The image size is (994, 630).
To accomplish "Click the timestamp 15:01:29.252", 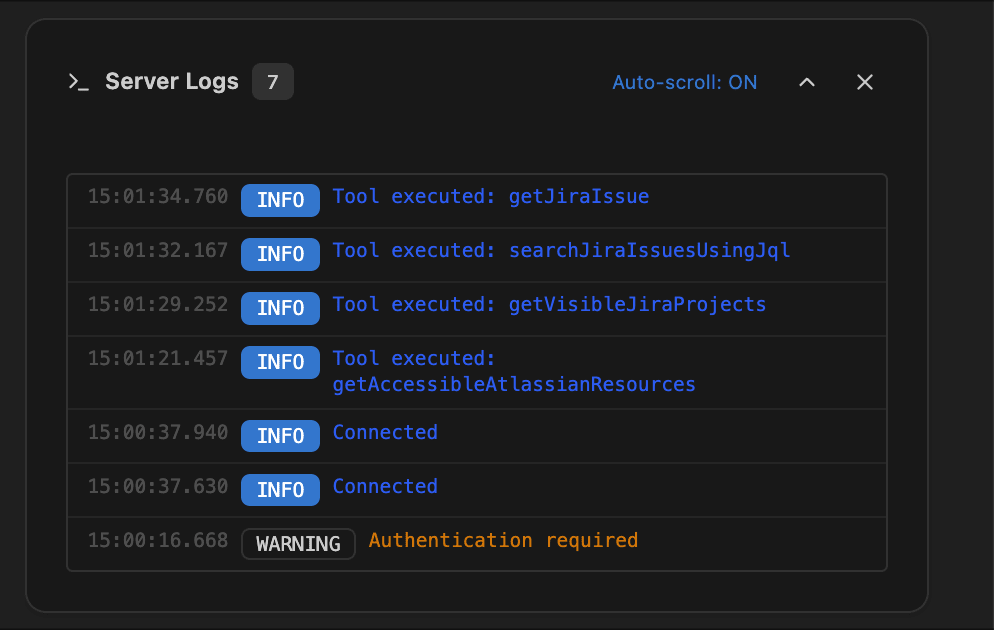I will 159,304.
